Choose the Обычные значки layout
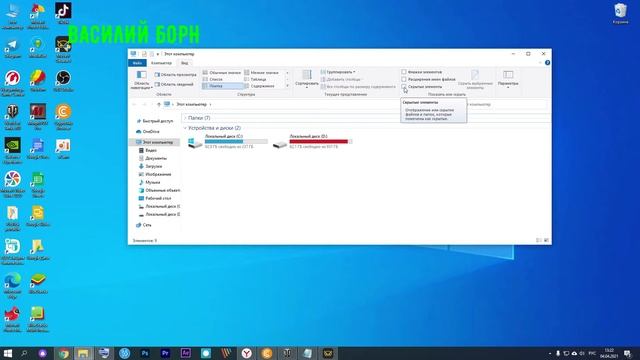Viewport: 640px width, 360px height. tap(222, 73)
